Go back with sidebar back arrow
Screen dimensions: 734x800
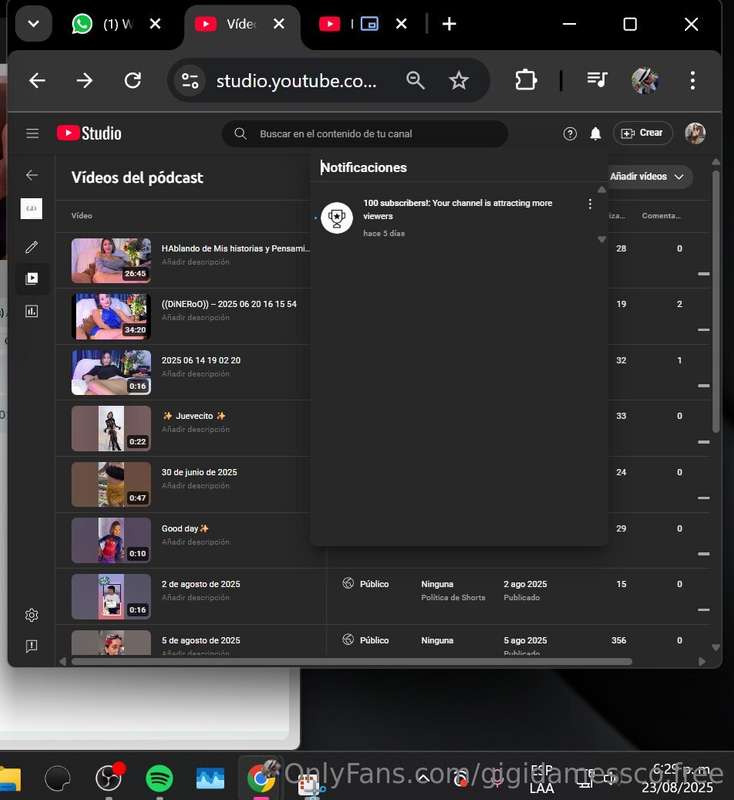pos(32,175)
